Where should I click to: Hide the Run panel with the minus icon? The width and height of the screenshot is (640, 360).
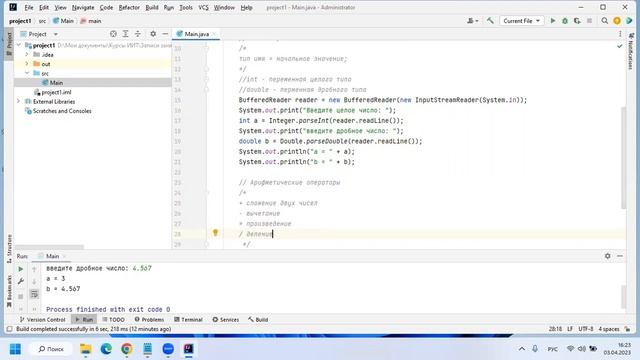620,256
